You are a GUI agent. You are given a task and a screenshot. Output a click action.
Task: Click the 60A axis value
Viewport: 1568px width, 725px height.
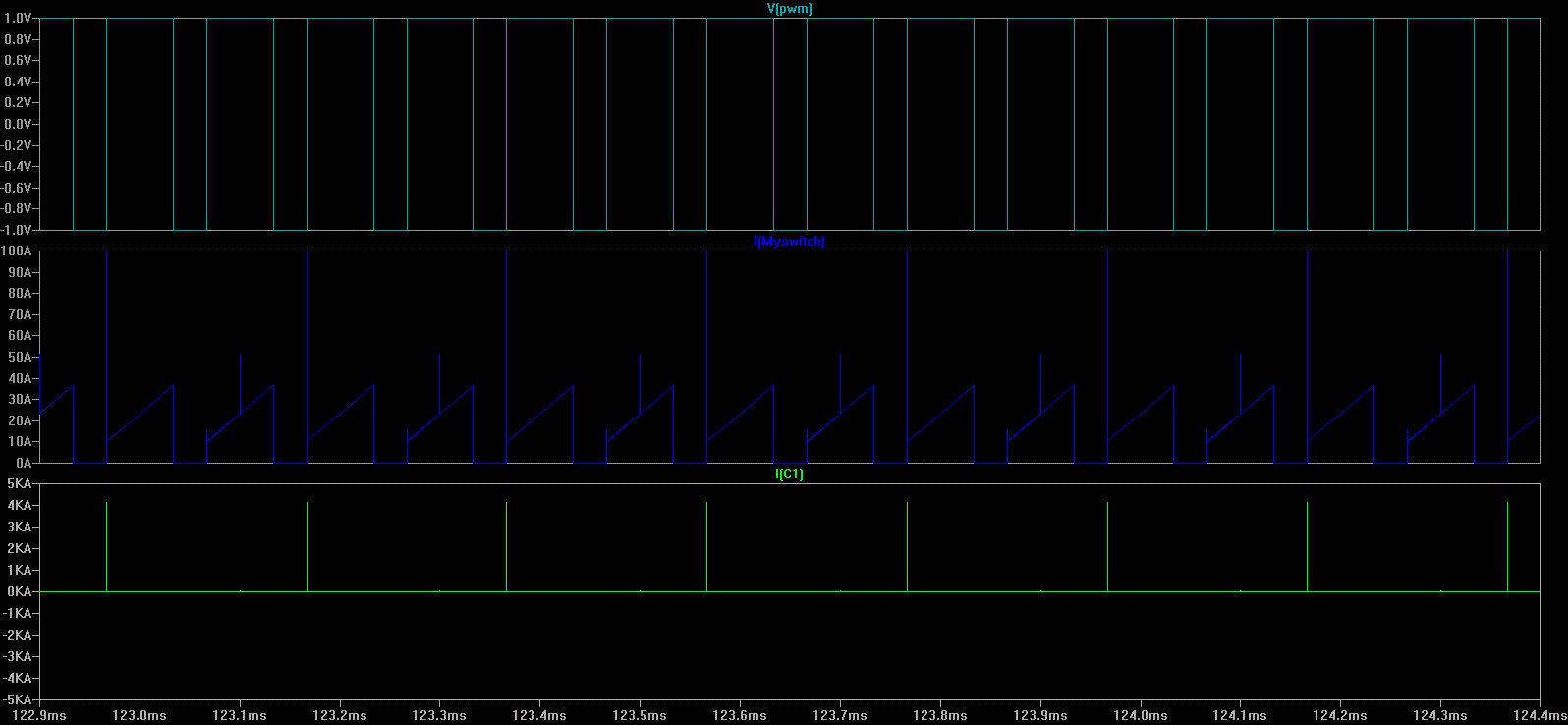(x=19, y=336)
